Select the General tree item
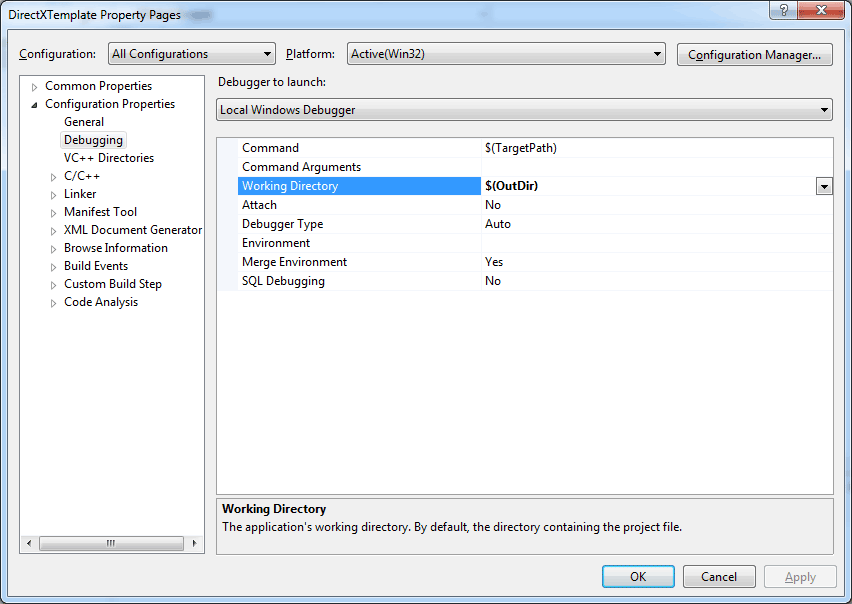Image resolution: width=852 pixels, height=604 pixels. click(84, 122)
